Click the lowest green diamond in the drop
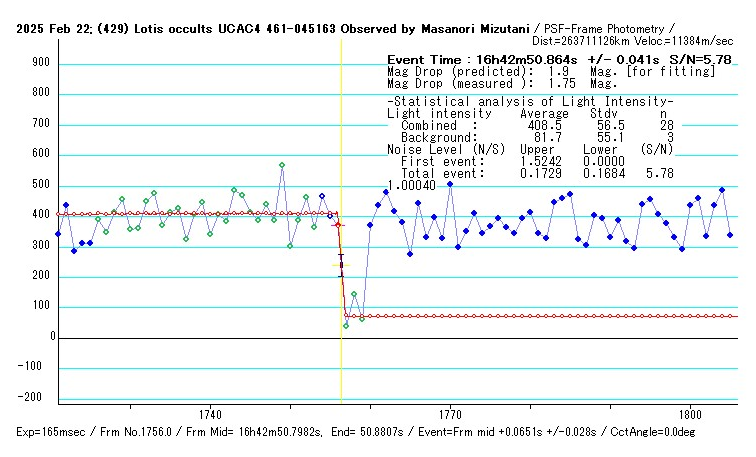 [346, 326]
